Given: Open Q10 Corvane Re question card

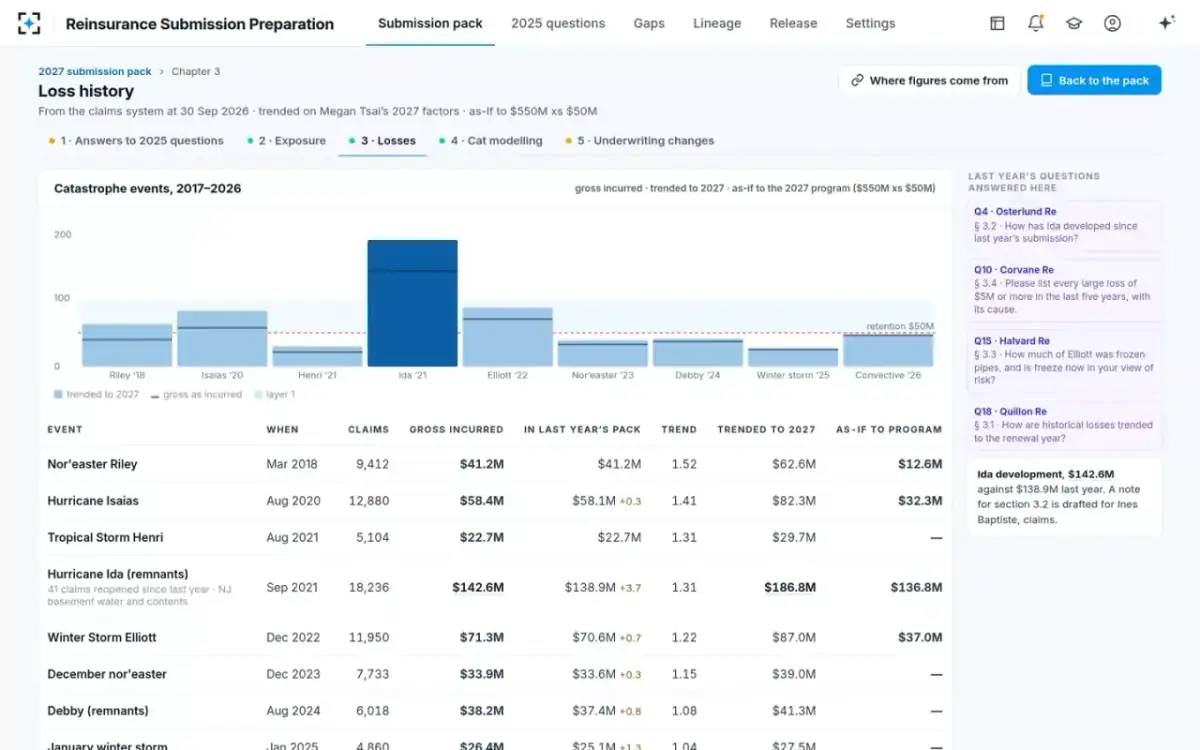Looking at the screenshot, I should click(x=1065, y=290).
